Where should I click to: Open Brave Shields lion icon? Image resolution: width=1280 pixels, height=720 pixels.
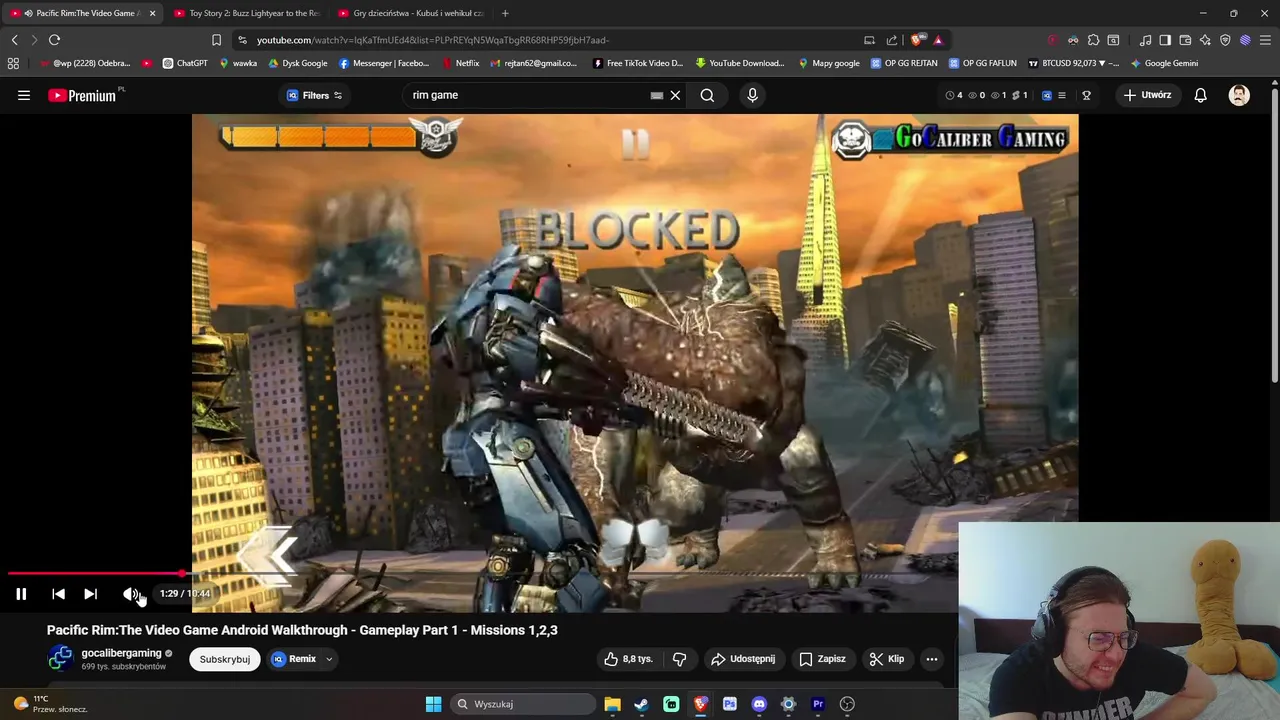(916, 40)
